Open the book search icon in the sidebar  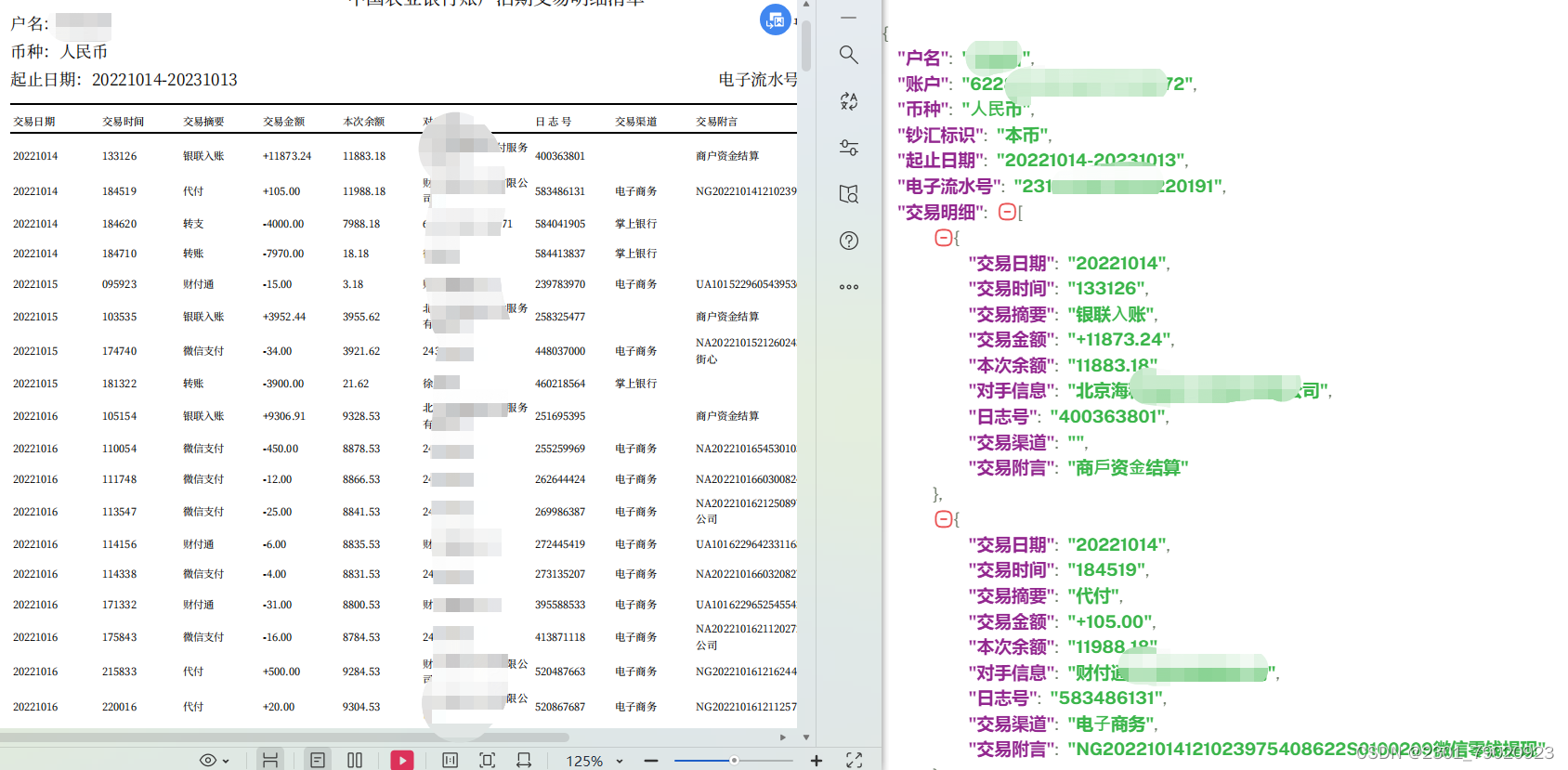[848, 194]
